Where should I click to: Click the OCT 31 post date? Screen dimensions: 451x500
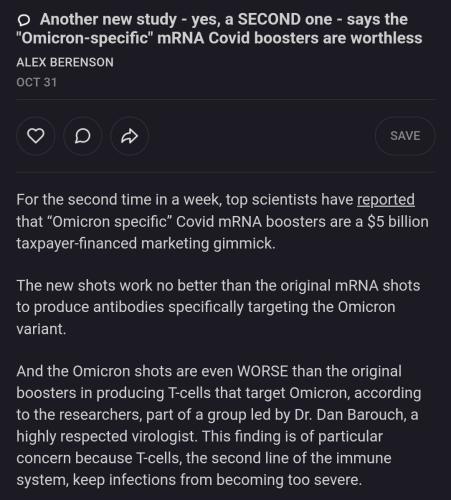pyautogui.click(x=36, y=82)
